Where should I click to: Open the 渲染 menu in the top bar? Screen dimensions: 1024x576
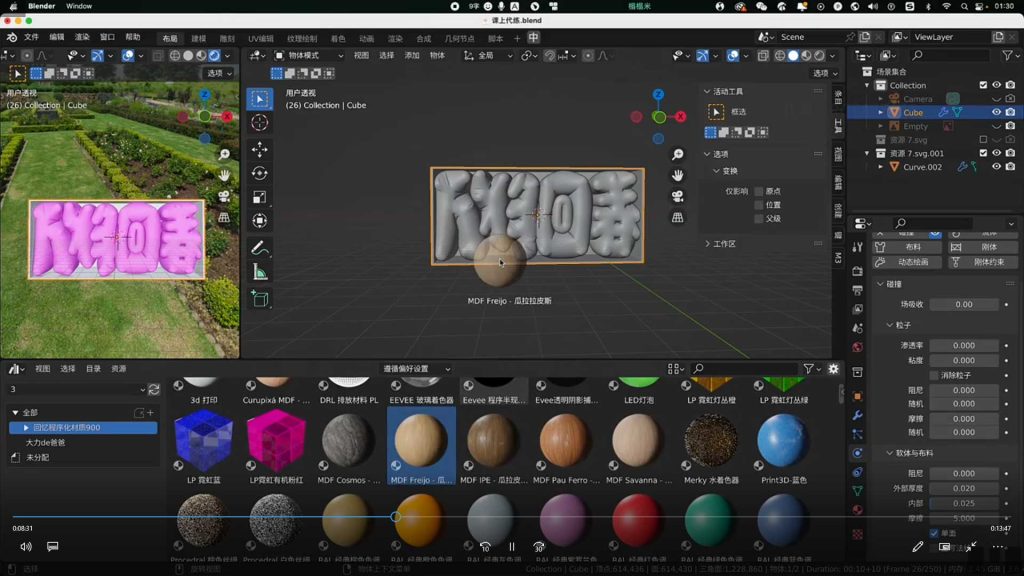(x=82, y=37)
